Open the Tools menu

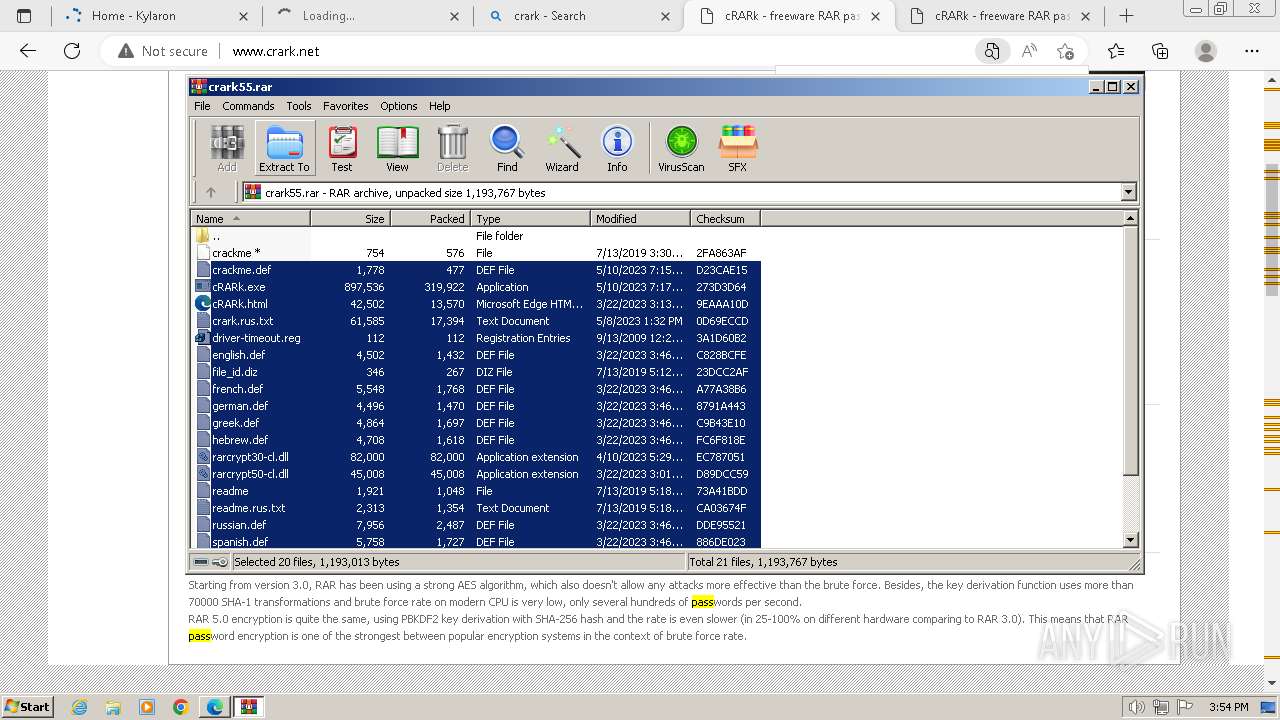coord(299,106)
